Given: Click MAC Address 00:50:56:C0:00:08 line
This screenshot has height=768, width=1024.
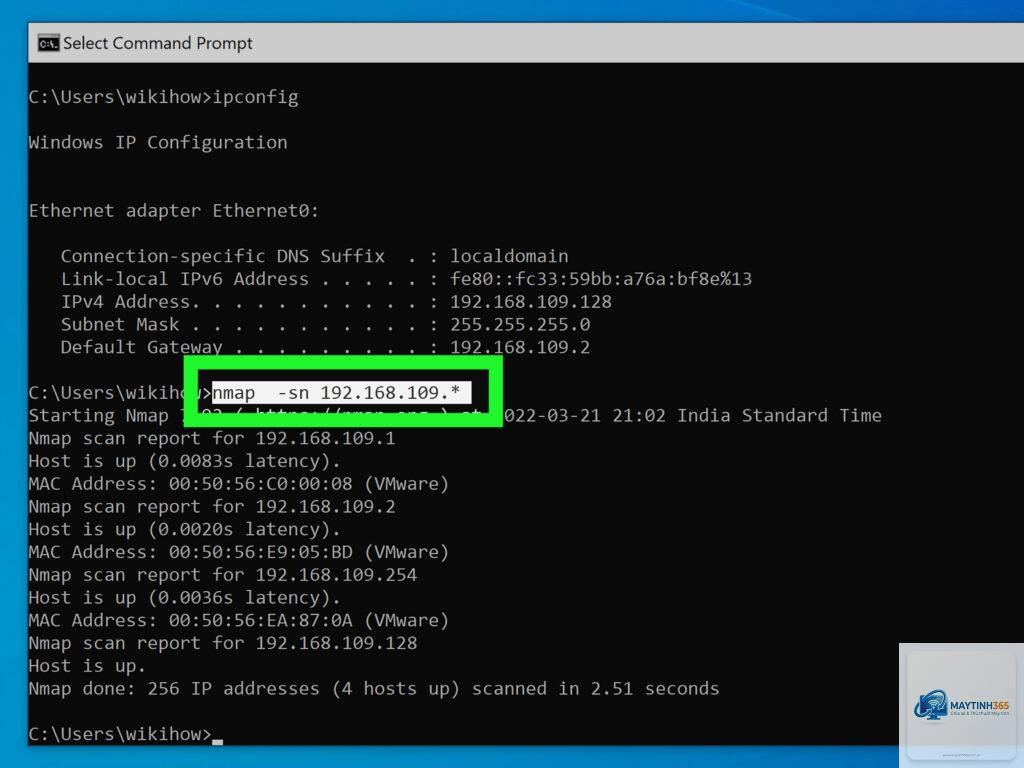Looking at the screenshot, I should [x=238, y=484].
